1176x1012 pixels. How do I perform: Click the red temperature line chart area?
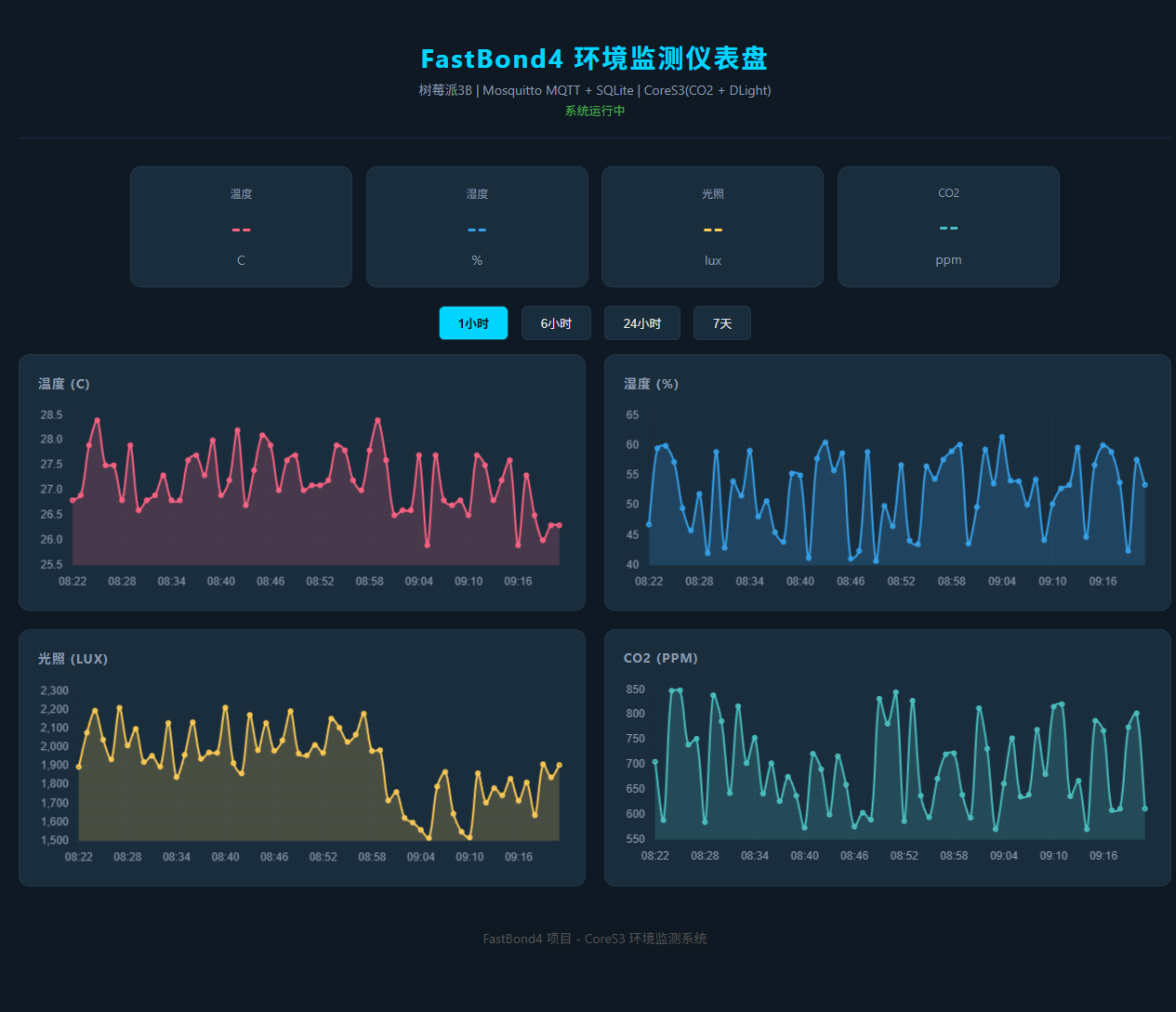[x=316, y=490]
